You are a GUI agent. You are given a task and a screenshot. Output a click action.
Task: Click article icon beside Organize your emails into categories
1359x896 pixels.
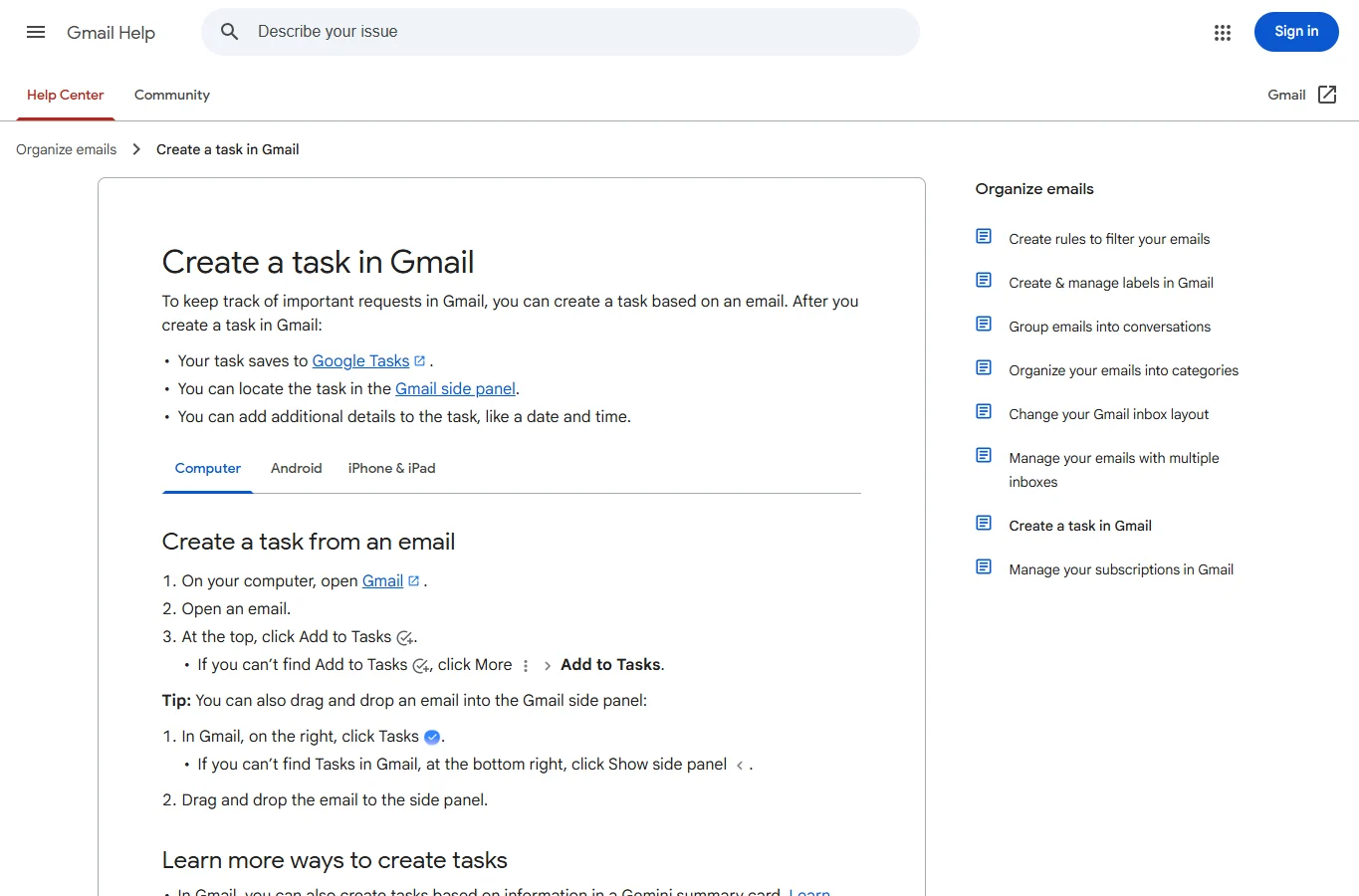click(984, 367)
